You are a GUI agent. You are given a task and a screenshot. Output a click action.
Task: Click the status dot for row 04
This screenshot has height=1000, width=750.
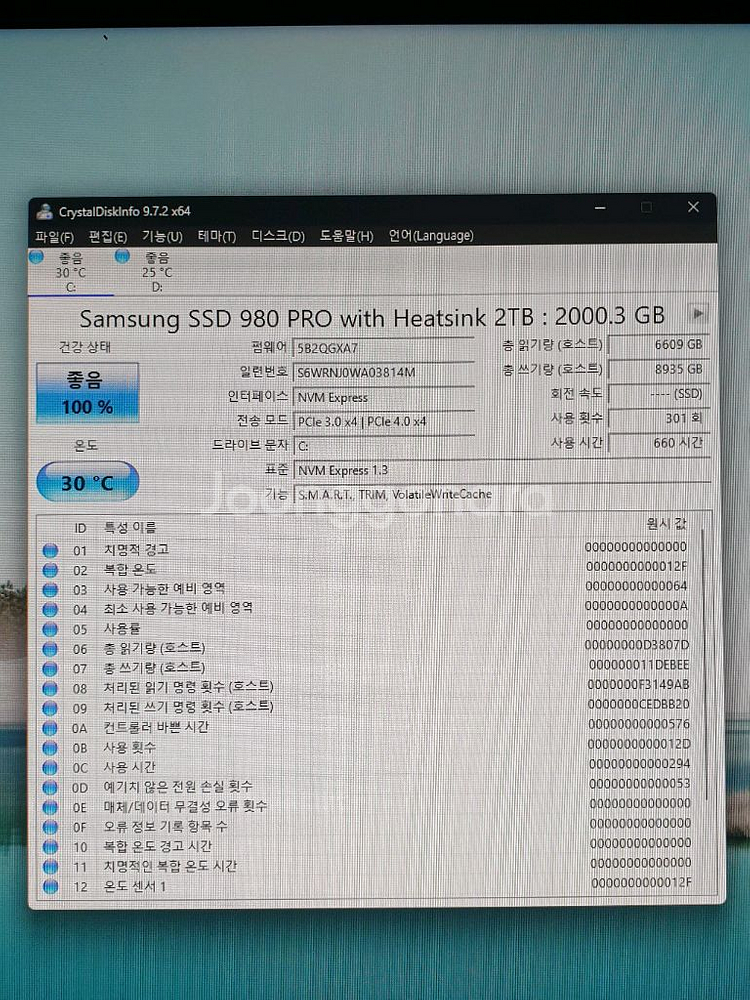[x=50, y=610]
